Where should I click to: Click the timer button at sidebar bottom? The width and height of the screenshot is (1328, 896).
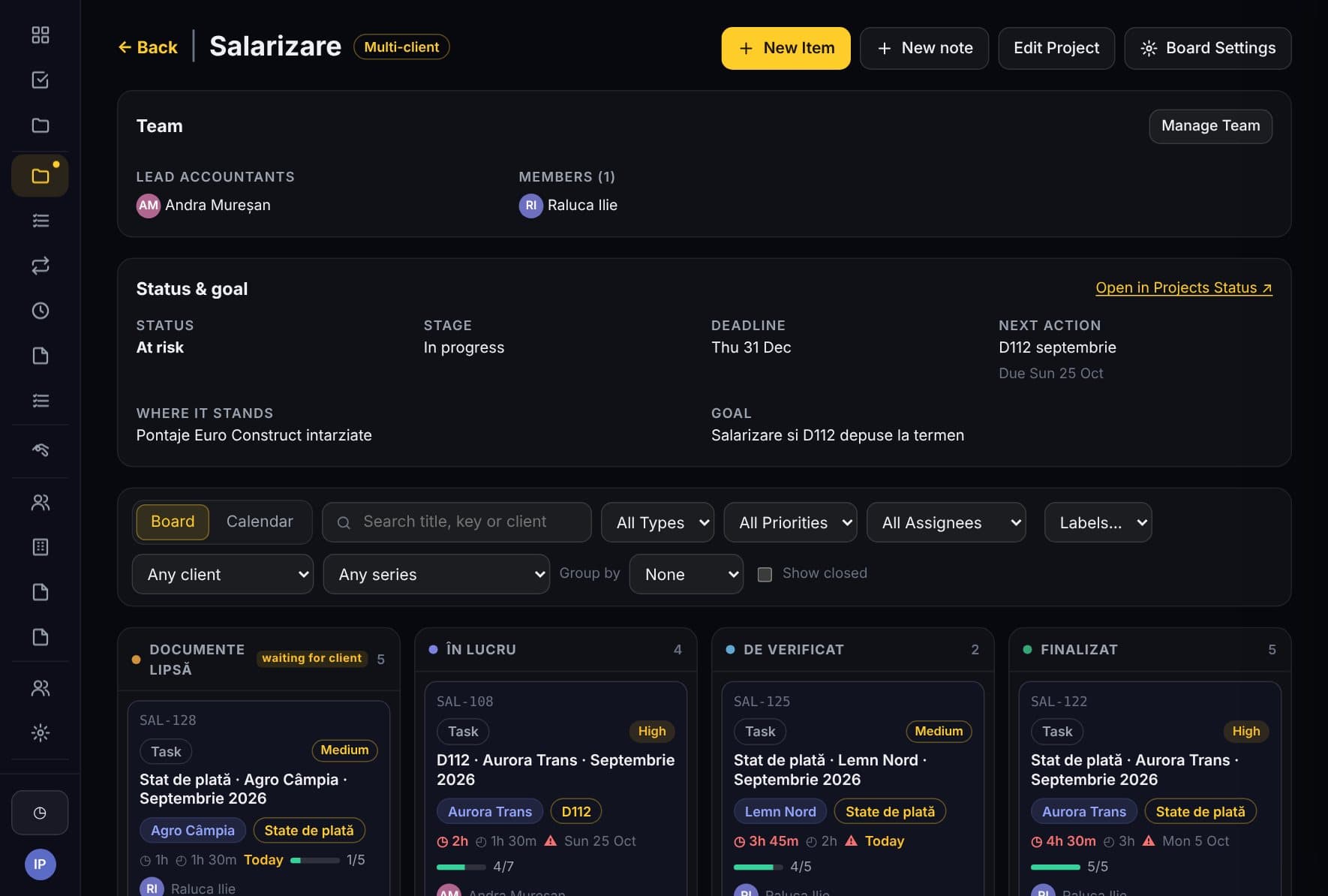(x=40, y=813)
